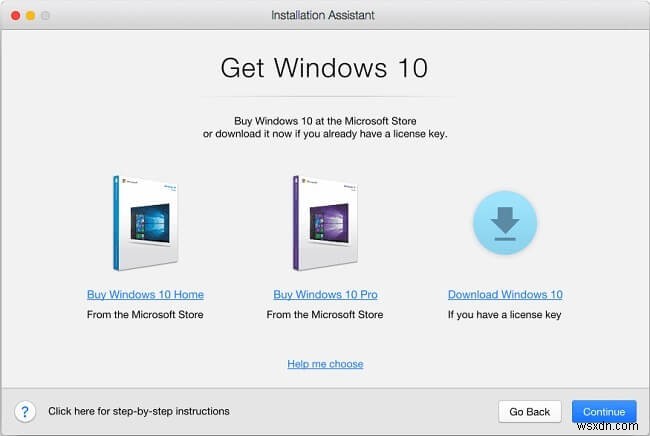650x436 pixels.
Task: Open help via the question mark icon
Action: (x=25, y=412)
